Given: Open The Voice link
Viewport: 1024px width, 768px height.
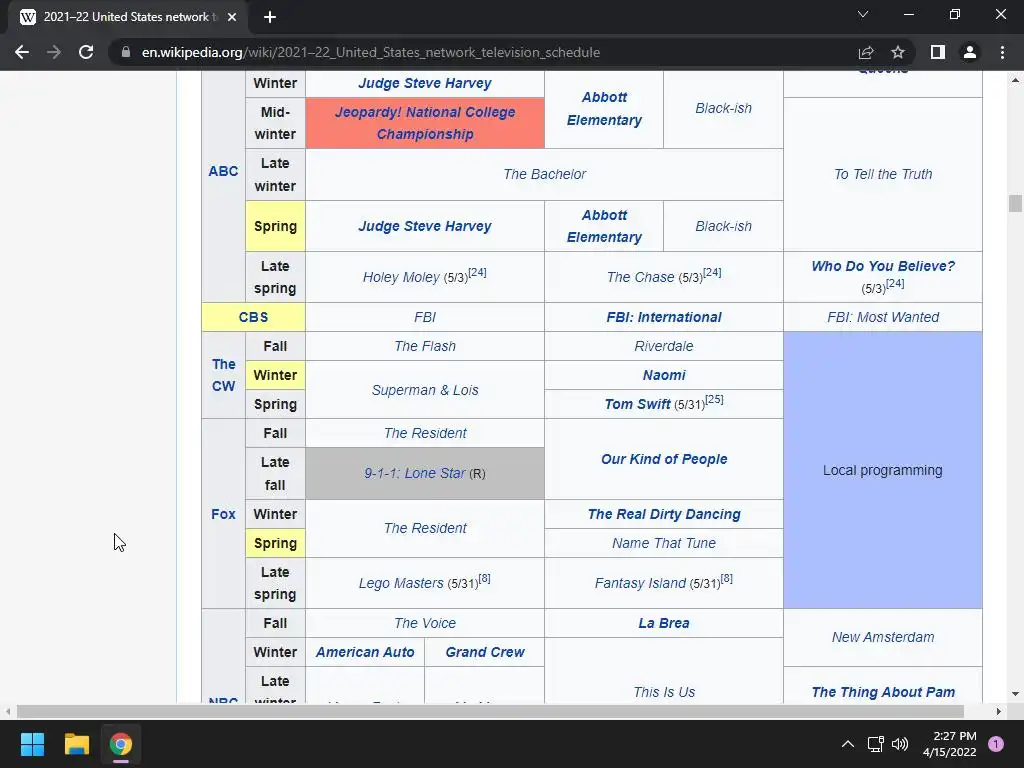Looking at the screenshot, I should [424, 623].
